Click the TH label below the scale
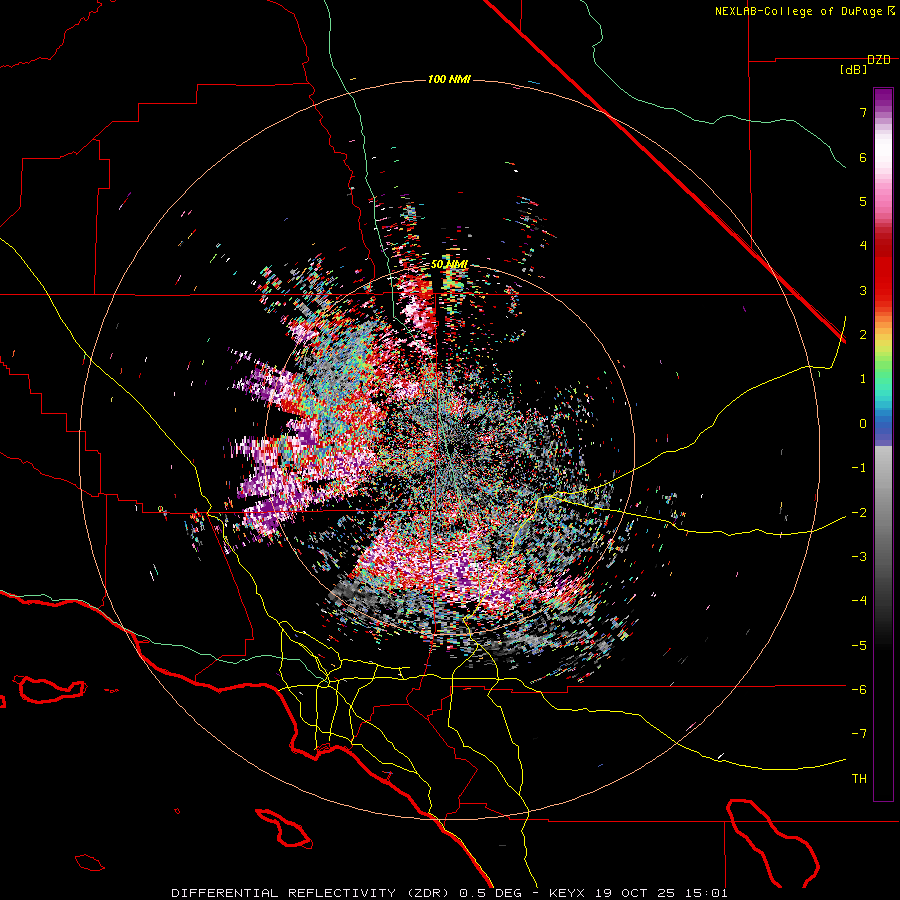 coord(859,779)
